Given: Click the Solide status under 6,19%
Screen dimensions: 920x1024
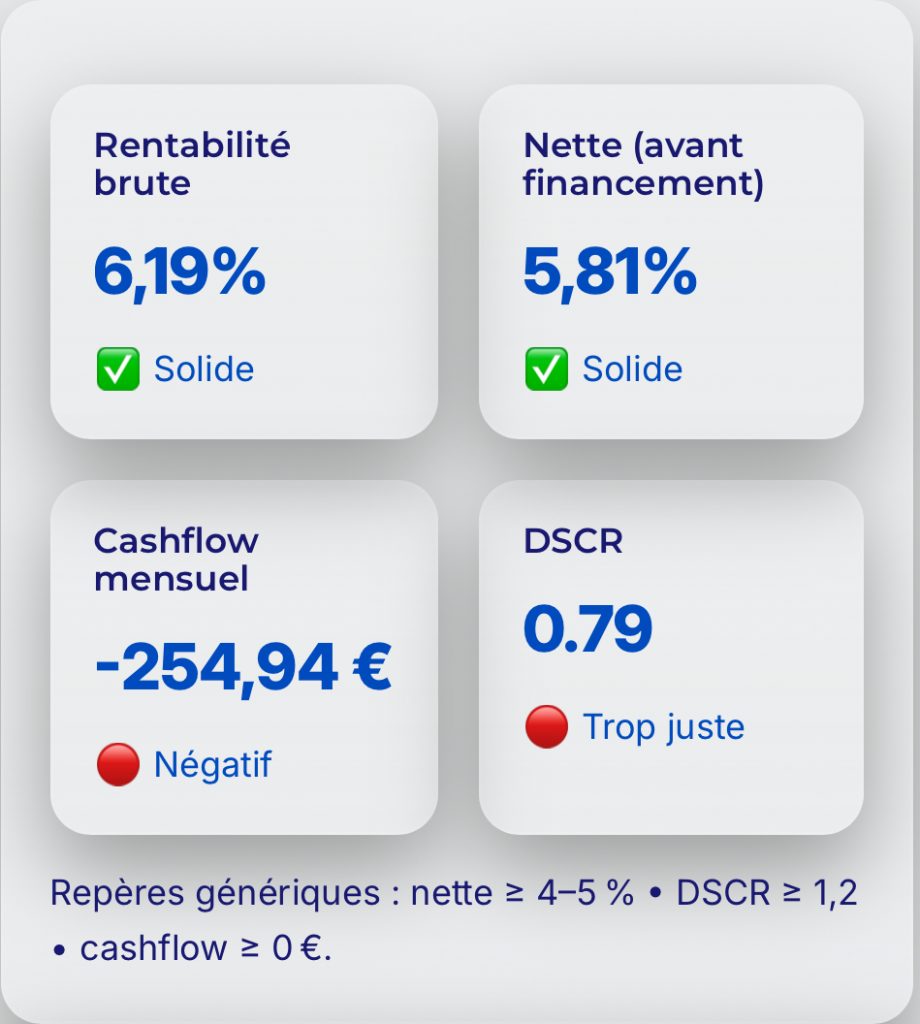Looking at the screenshot, I should click(x=204, y=369).
